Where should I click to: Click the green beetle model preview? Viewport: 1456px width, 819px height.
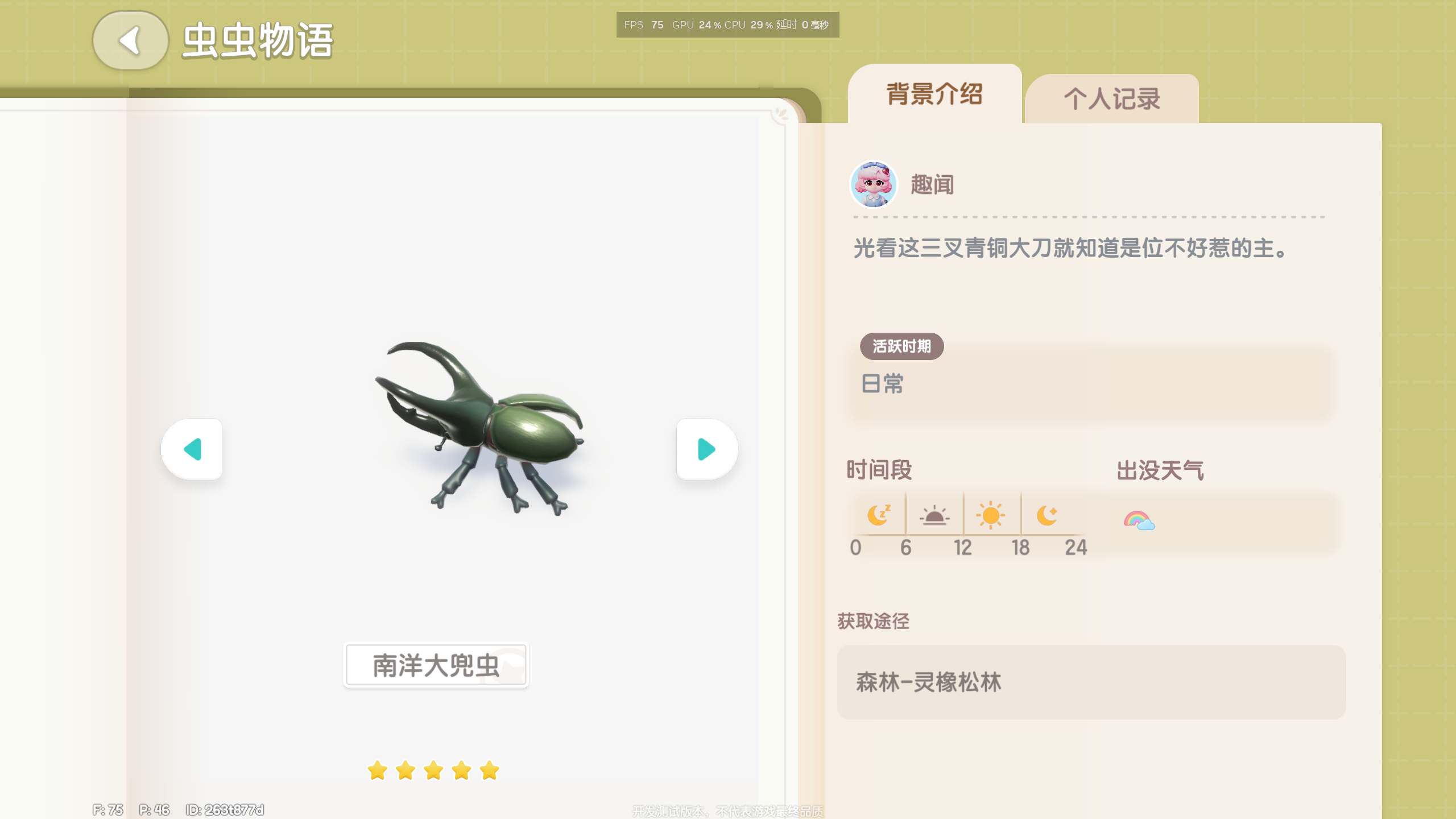(479, 429)
